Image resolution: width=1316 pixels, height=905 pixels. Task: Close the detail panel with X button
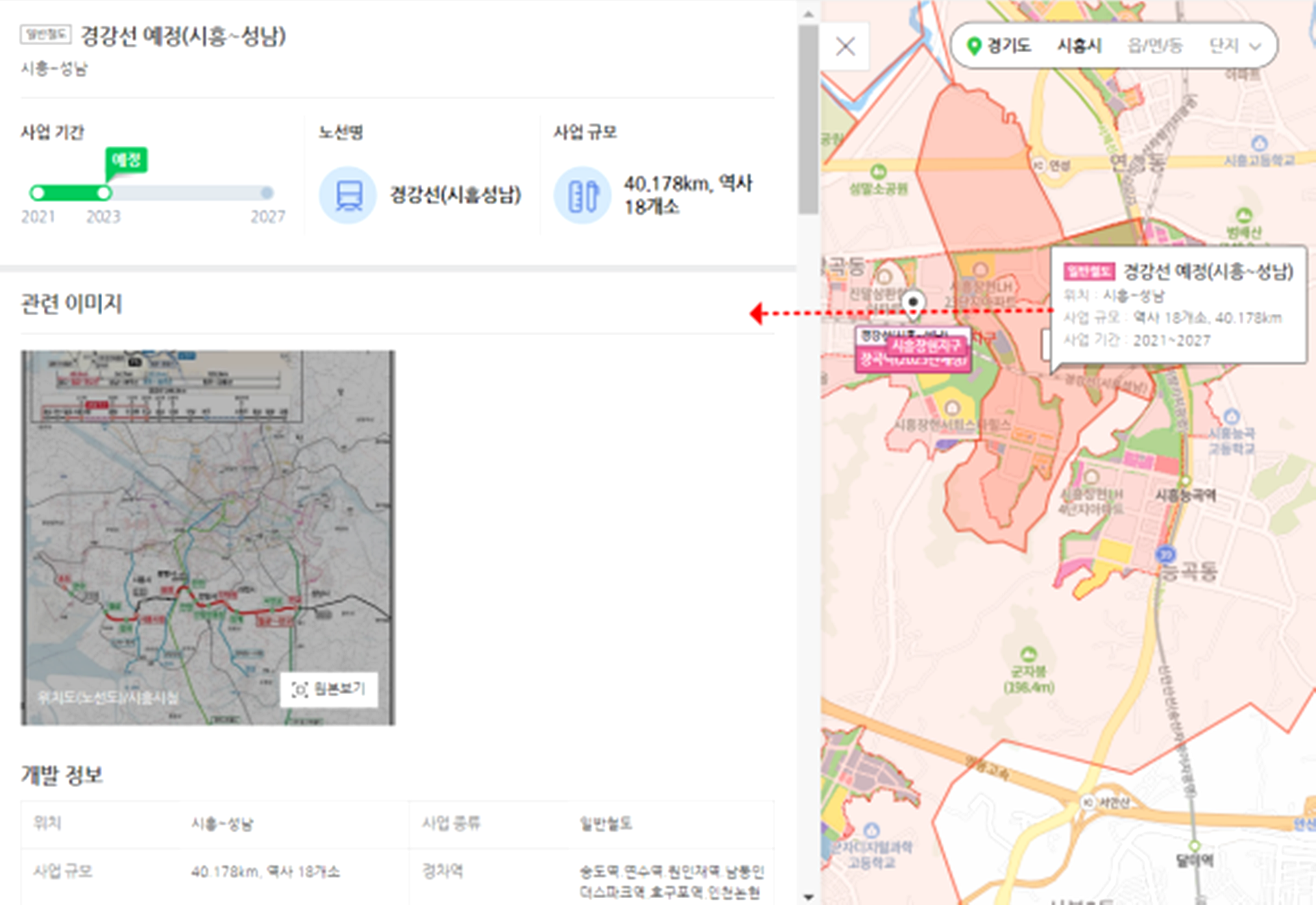[845, 47]
